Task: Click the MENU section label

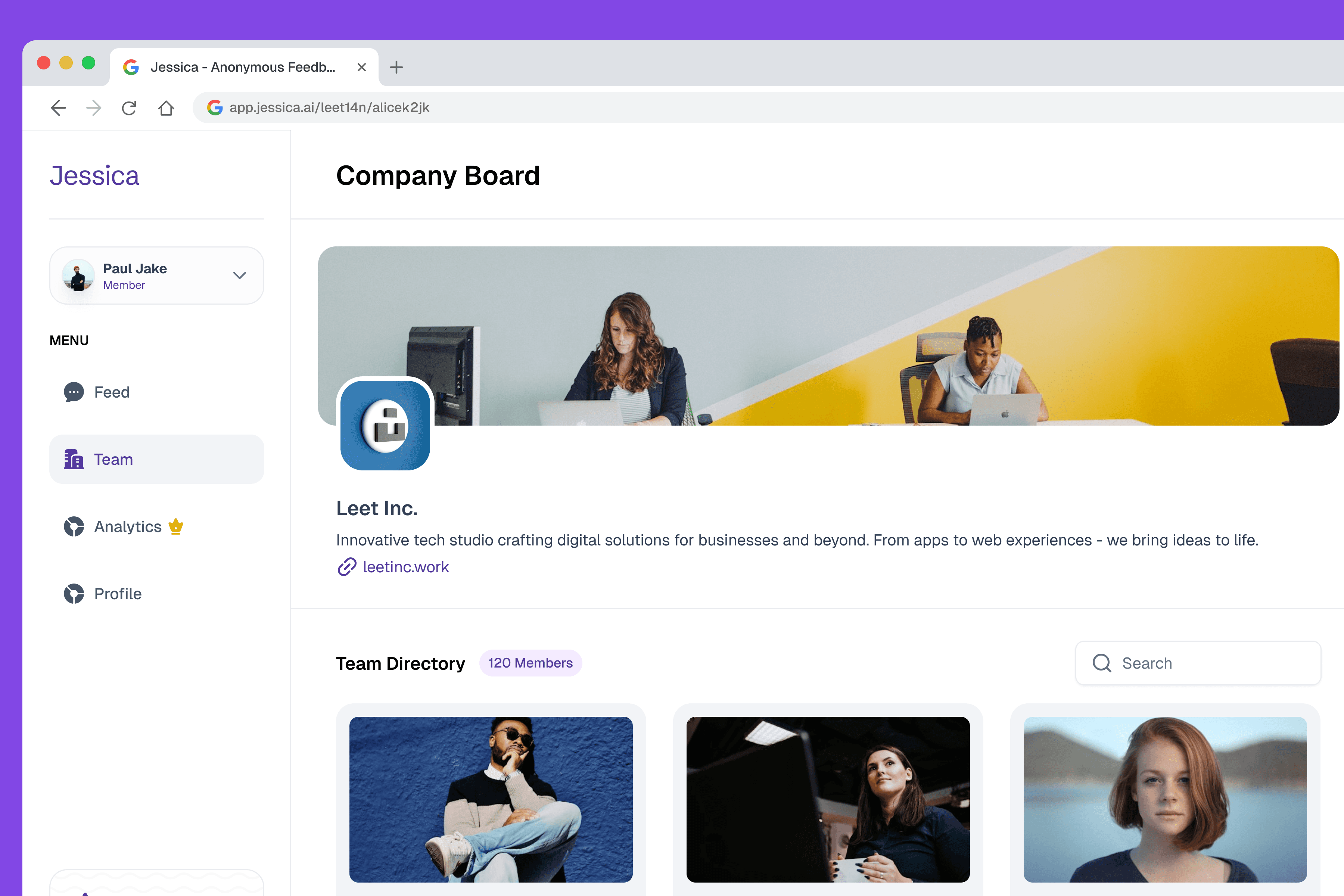Action: pyautogui.click(x=69, y=340)
